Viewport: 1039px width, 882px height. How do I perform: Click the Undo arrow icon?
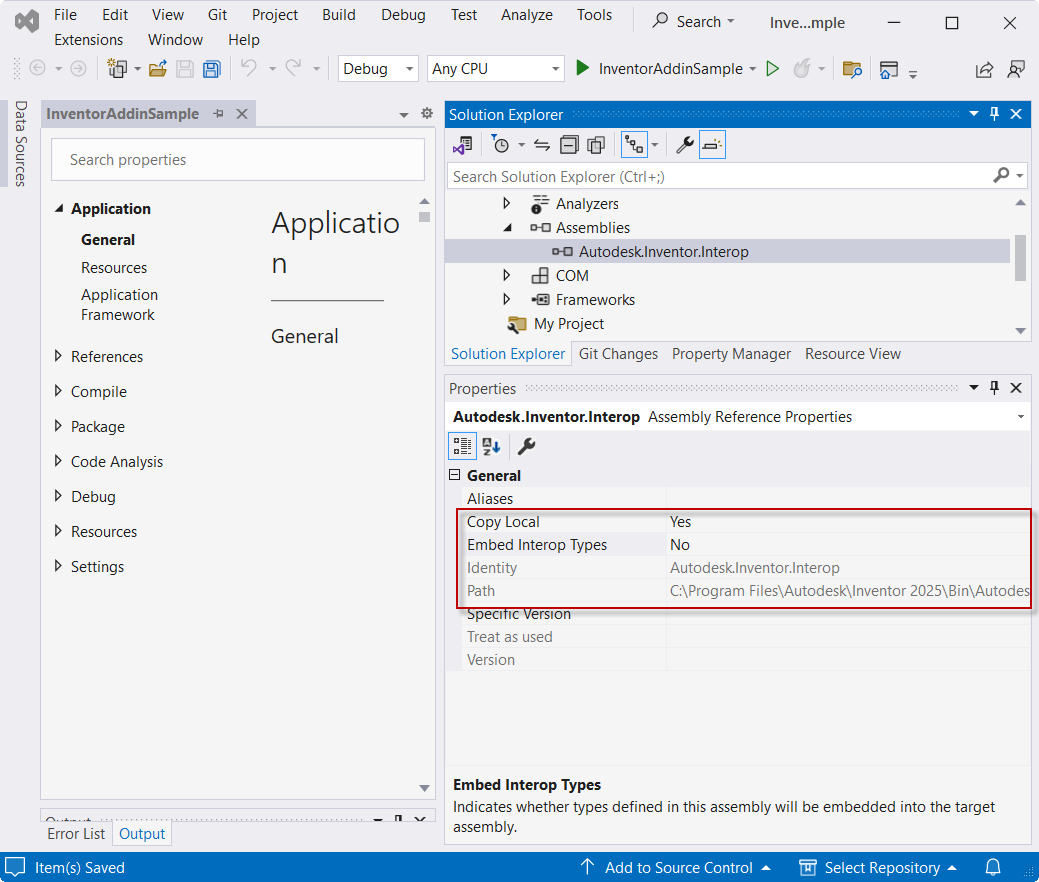click(x=248, y=68)
